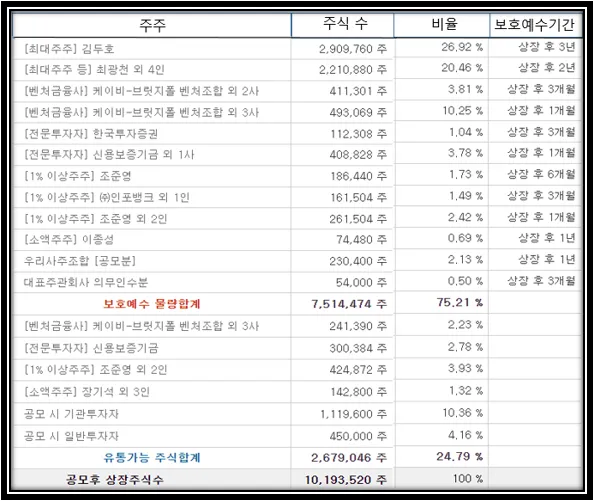Click the blue 유통가능 주식합계 label

click(152, 458)
